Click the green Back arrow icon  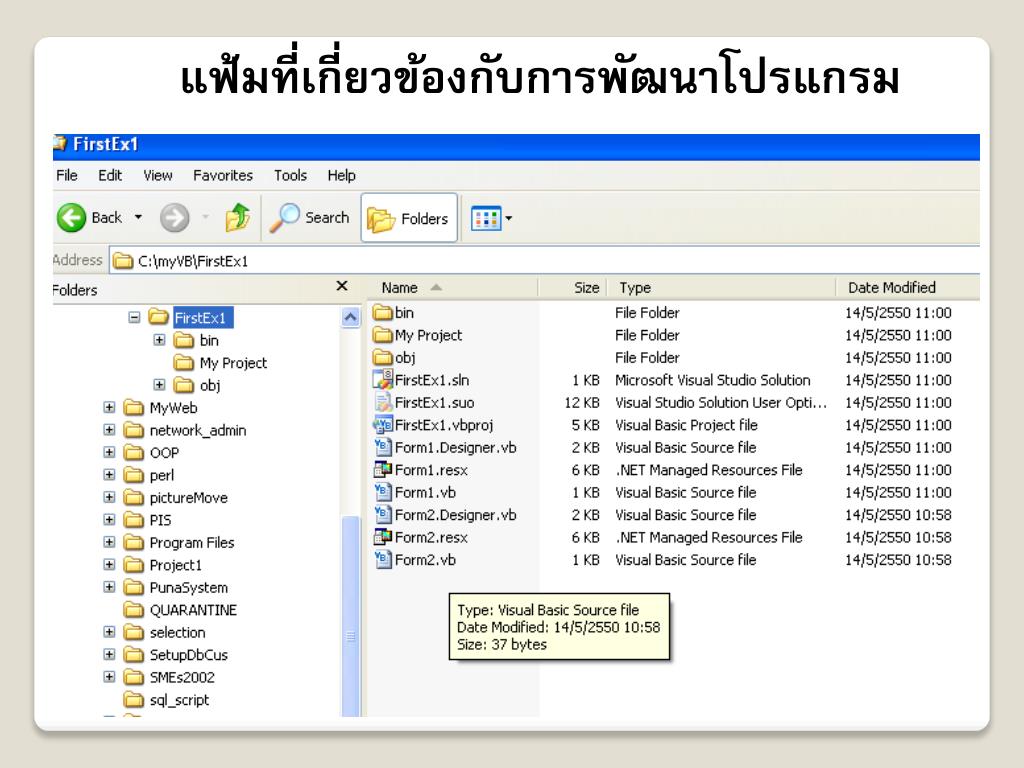click(x=71, y=217)
